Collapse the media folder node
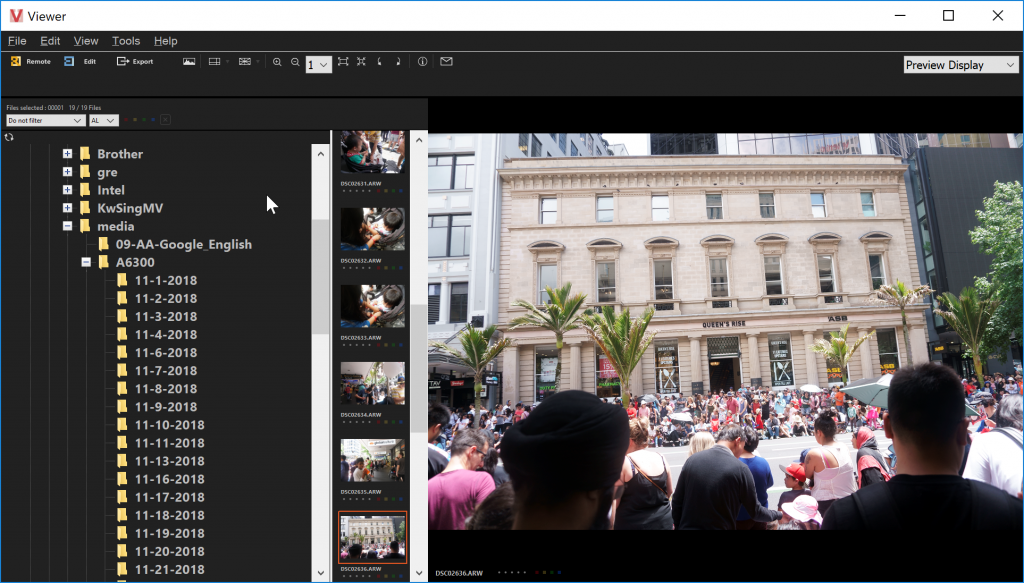Viewport: 1024px width, 583px height. tap(67, 226)
